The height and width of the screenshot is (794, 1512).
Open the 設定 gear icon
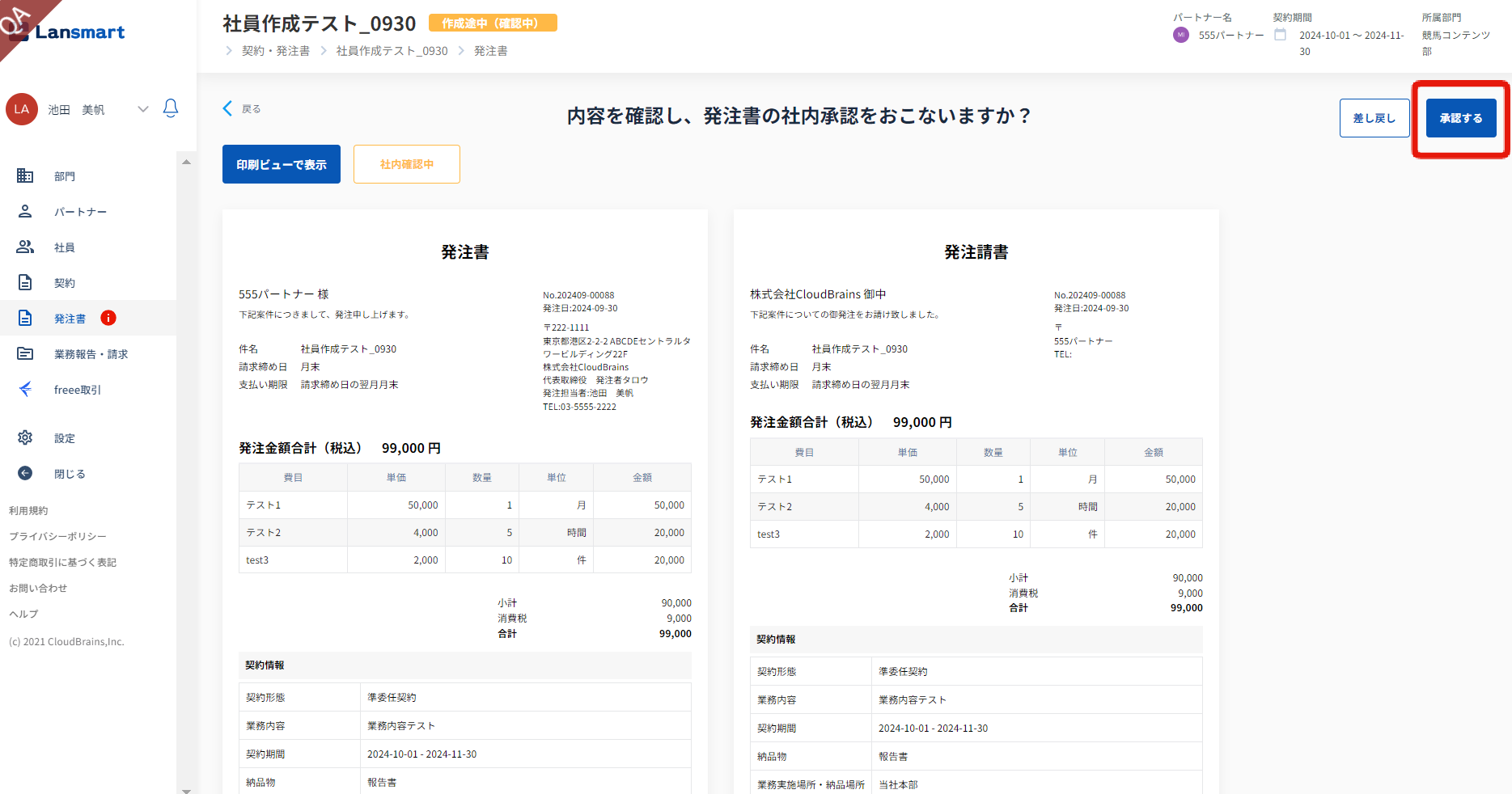coord(25,437)
